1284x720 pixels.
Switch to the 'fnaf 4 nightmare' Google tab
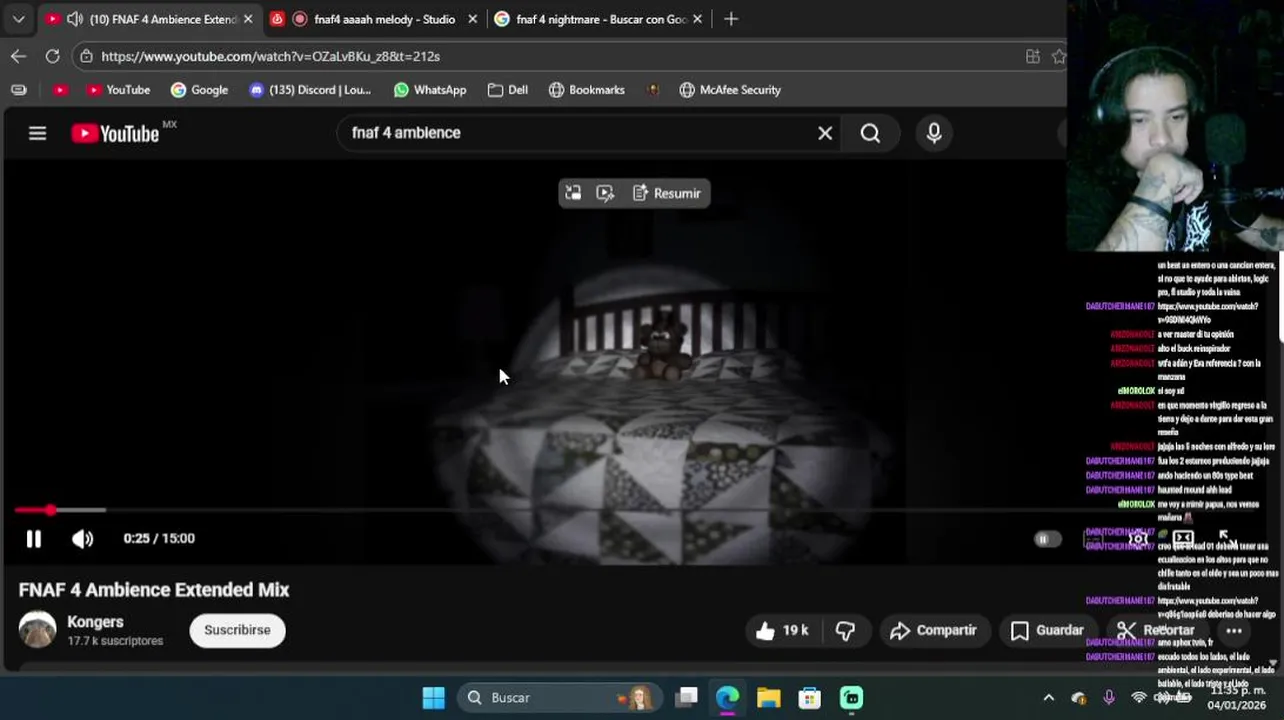click(x=599, y=19)
